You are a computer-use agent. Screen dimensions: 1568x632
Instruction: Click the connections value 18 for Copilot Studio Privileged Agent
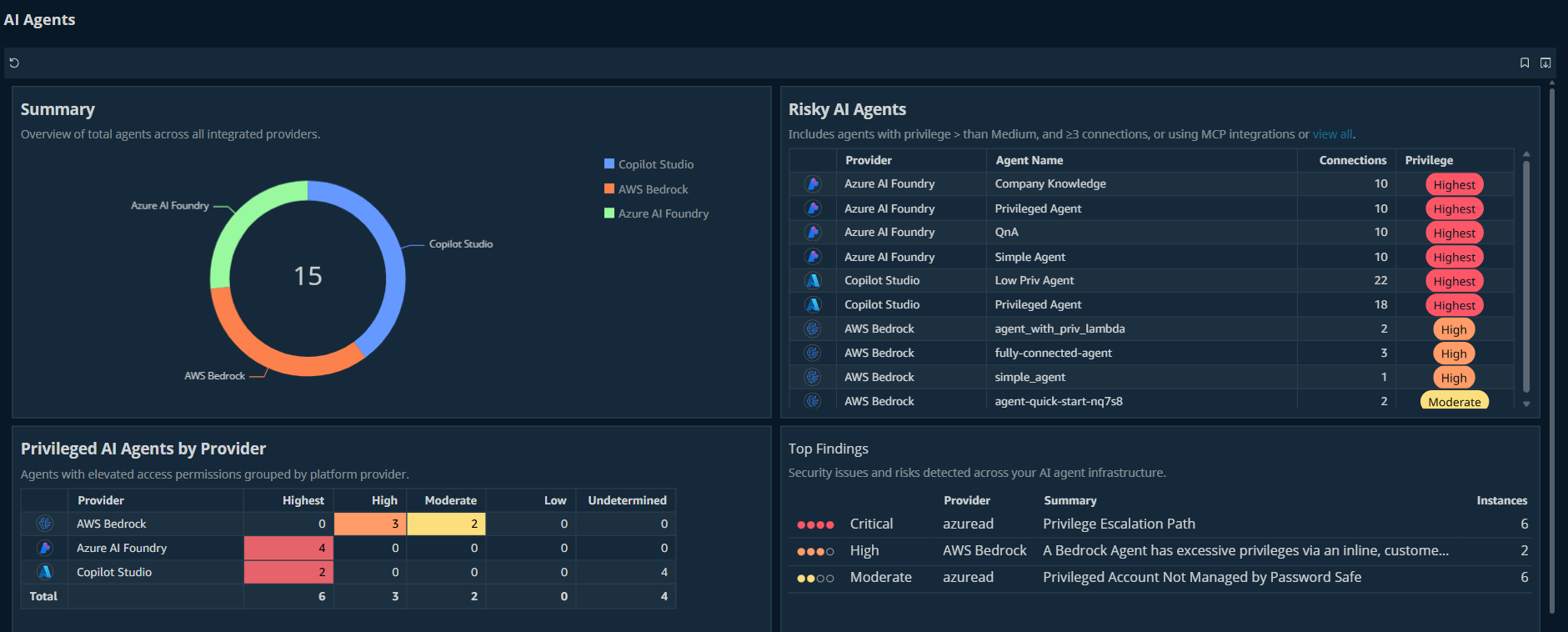point(1380,304)
